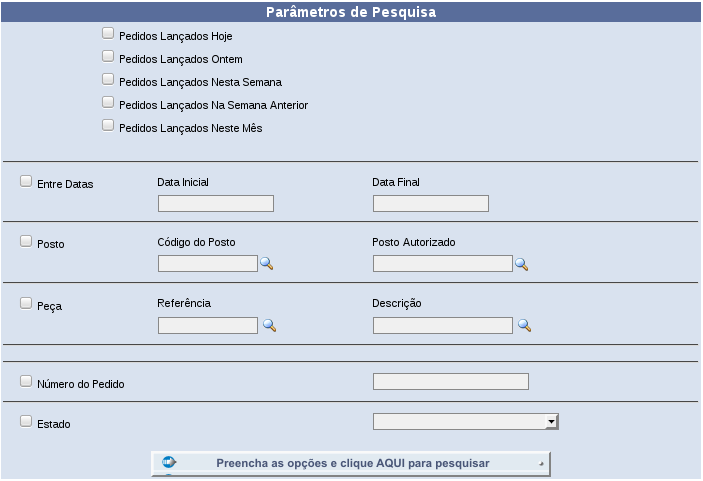Screen dimensions: 703x481
Task: Select Pedidos Lançados Na Semana Anterior checkbox
Action: click(x=108, y=102)
